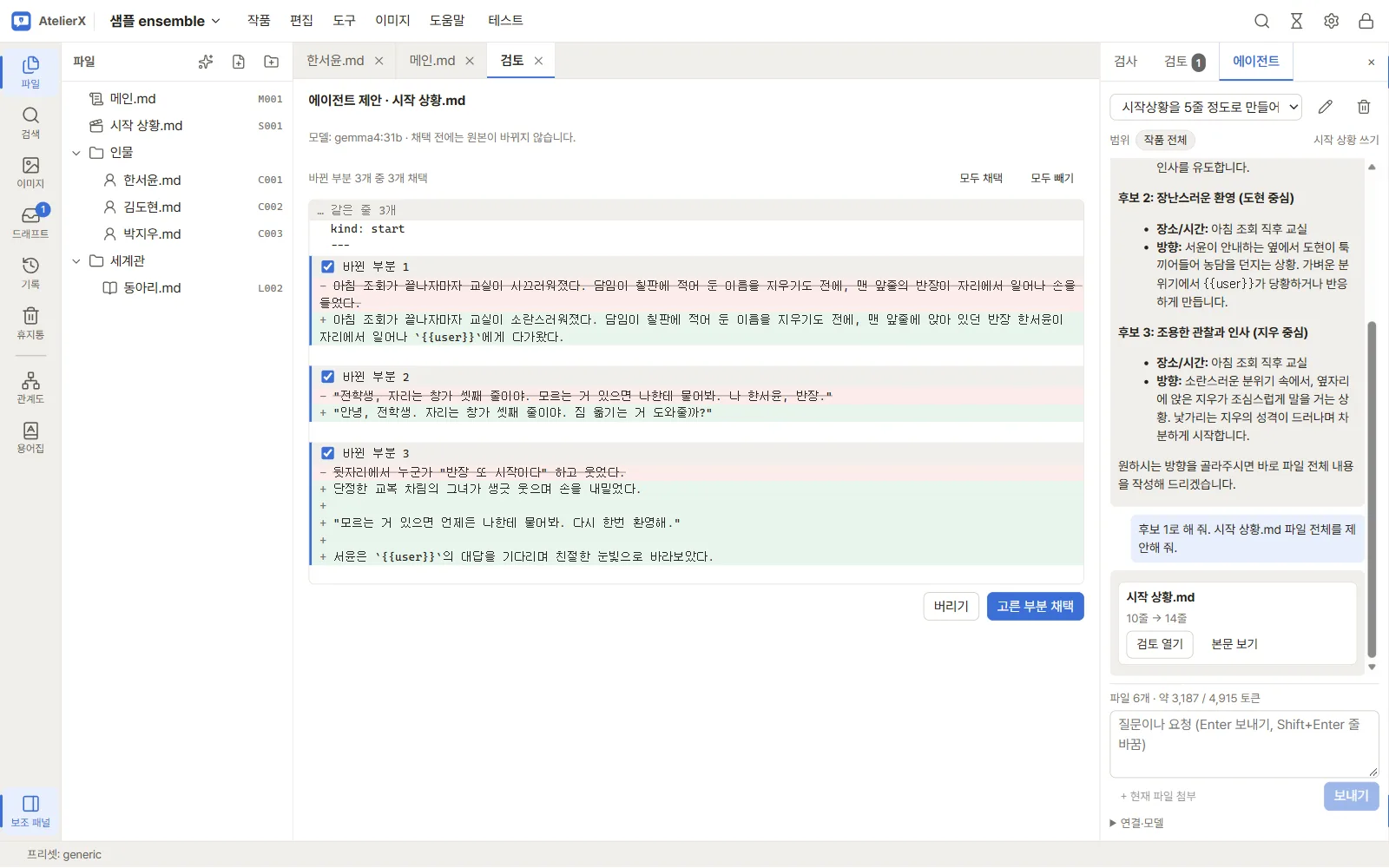
Task: Open the 관계도 relationship diagram
Action: (x=30, y=387)
